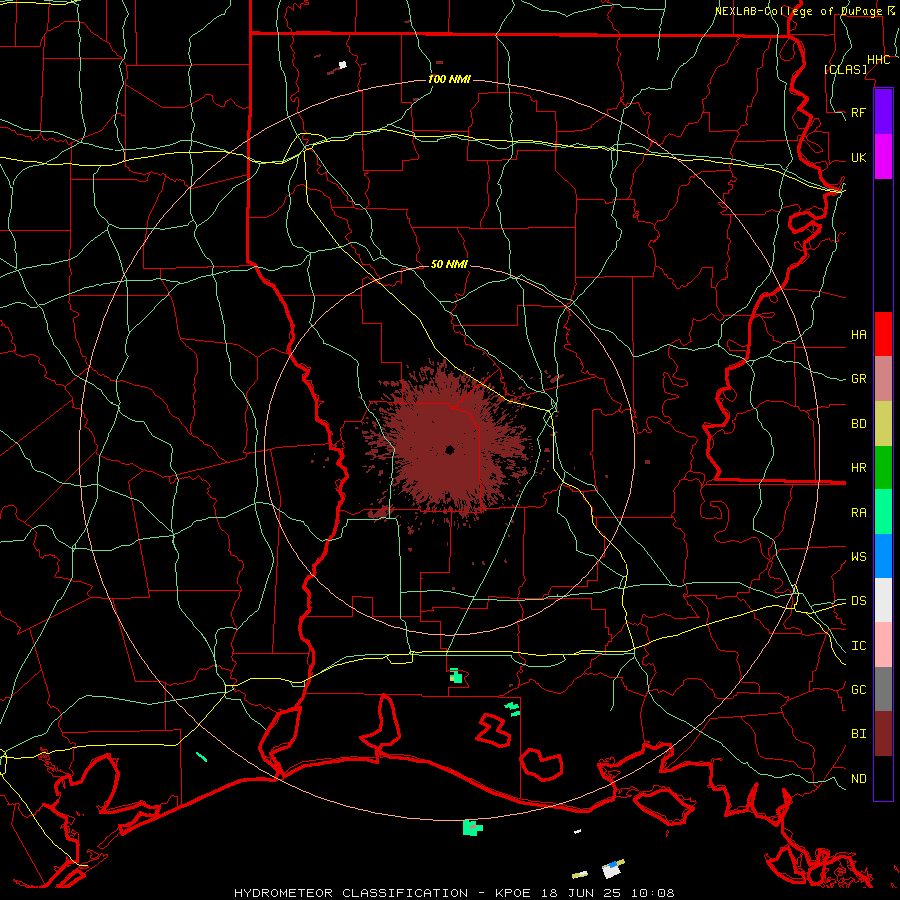Viewport: 900px width, 900px height.
Task: Click the RF purple legend swatch
Action: tap(883, 112)
